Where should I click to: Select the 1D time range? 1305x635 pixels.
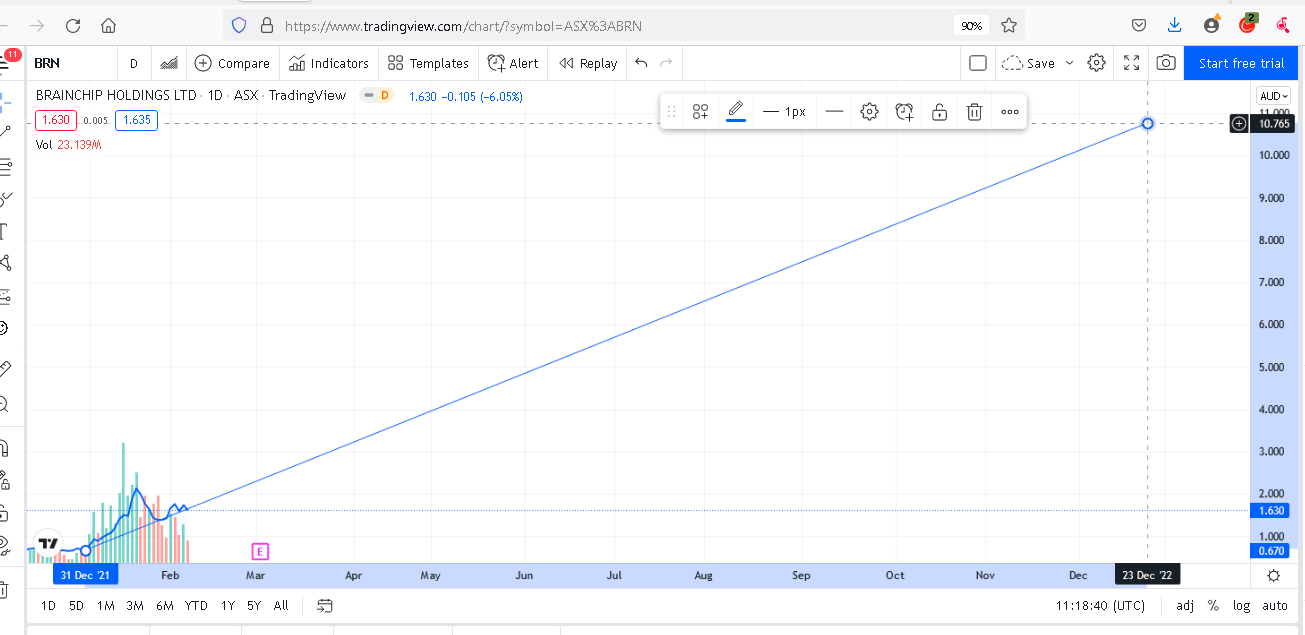coord(48,605)
